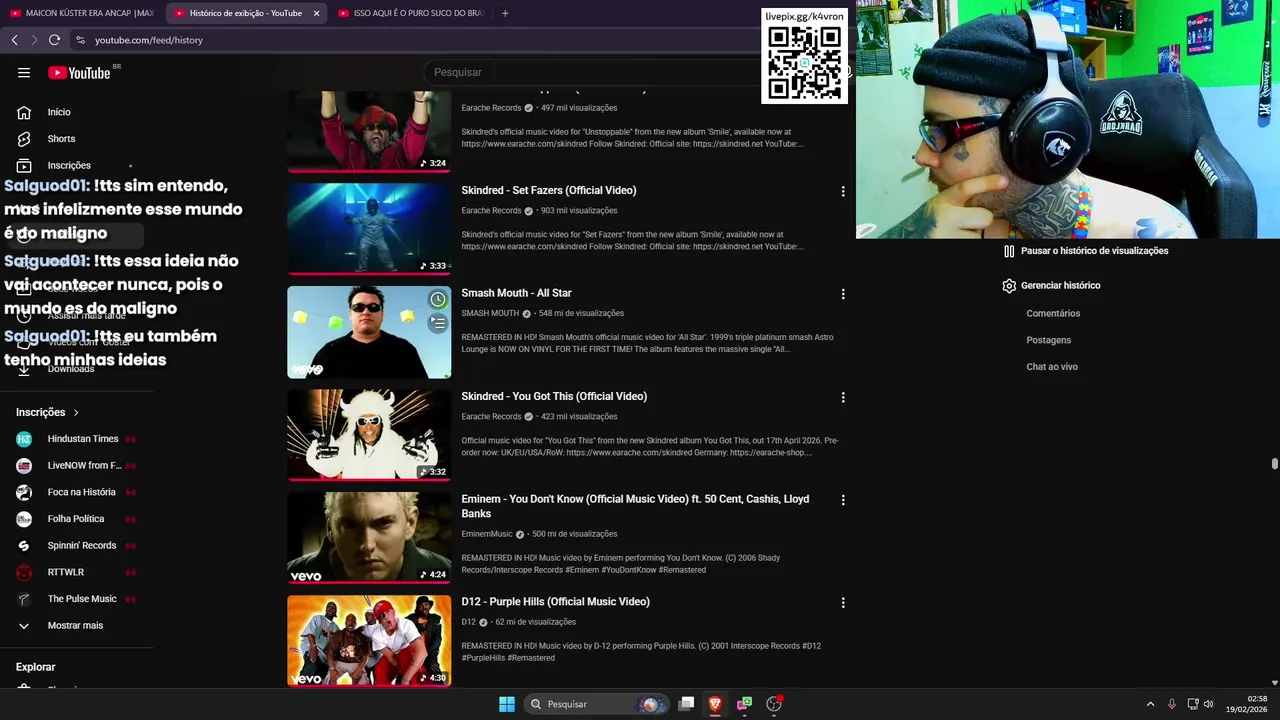Click the Windows taskbar Pesquisar search box
Image resolution: width=1280 pixels, height=720 pixels.
point(596,704)
